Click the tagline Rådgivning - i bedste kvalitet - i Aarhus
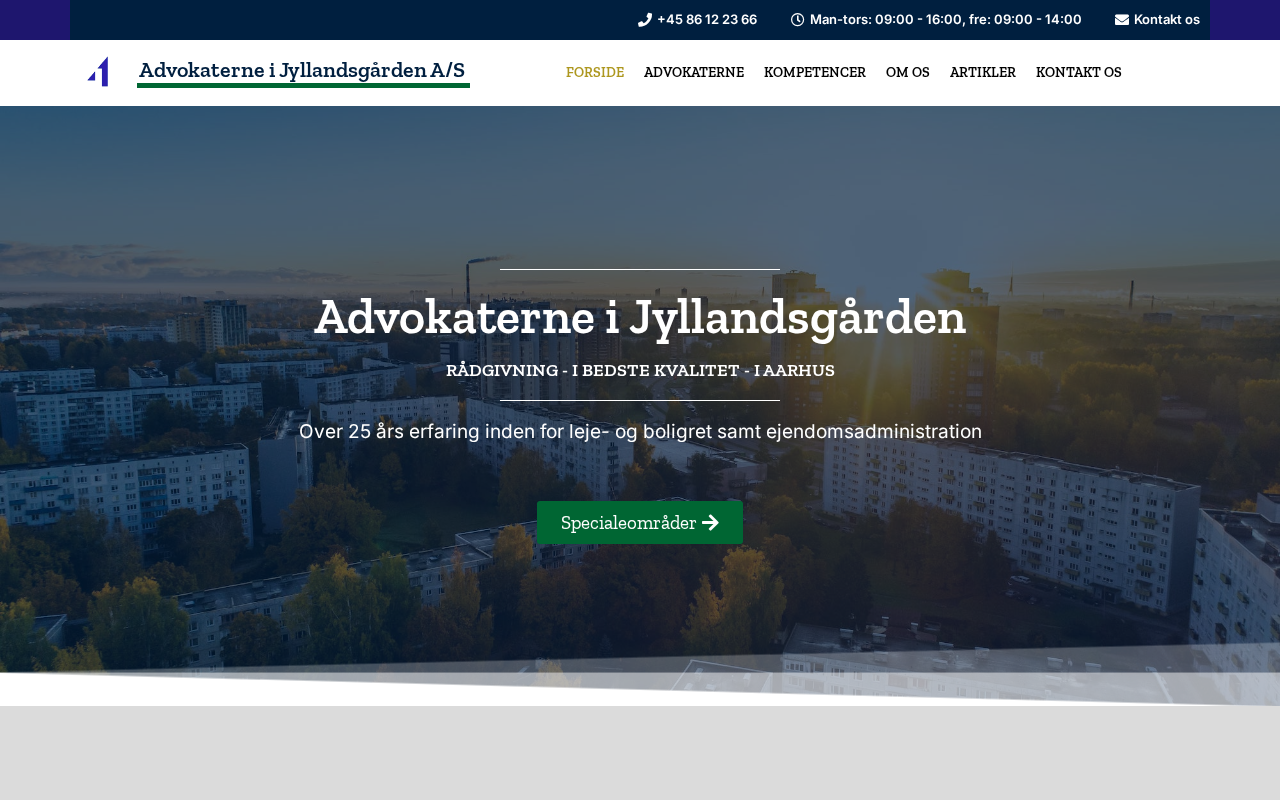This screenshot has width=1280, height=800. click(x=640, y=370)
